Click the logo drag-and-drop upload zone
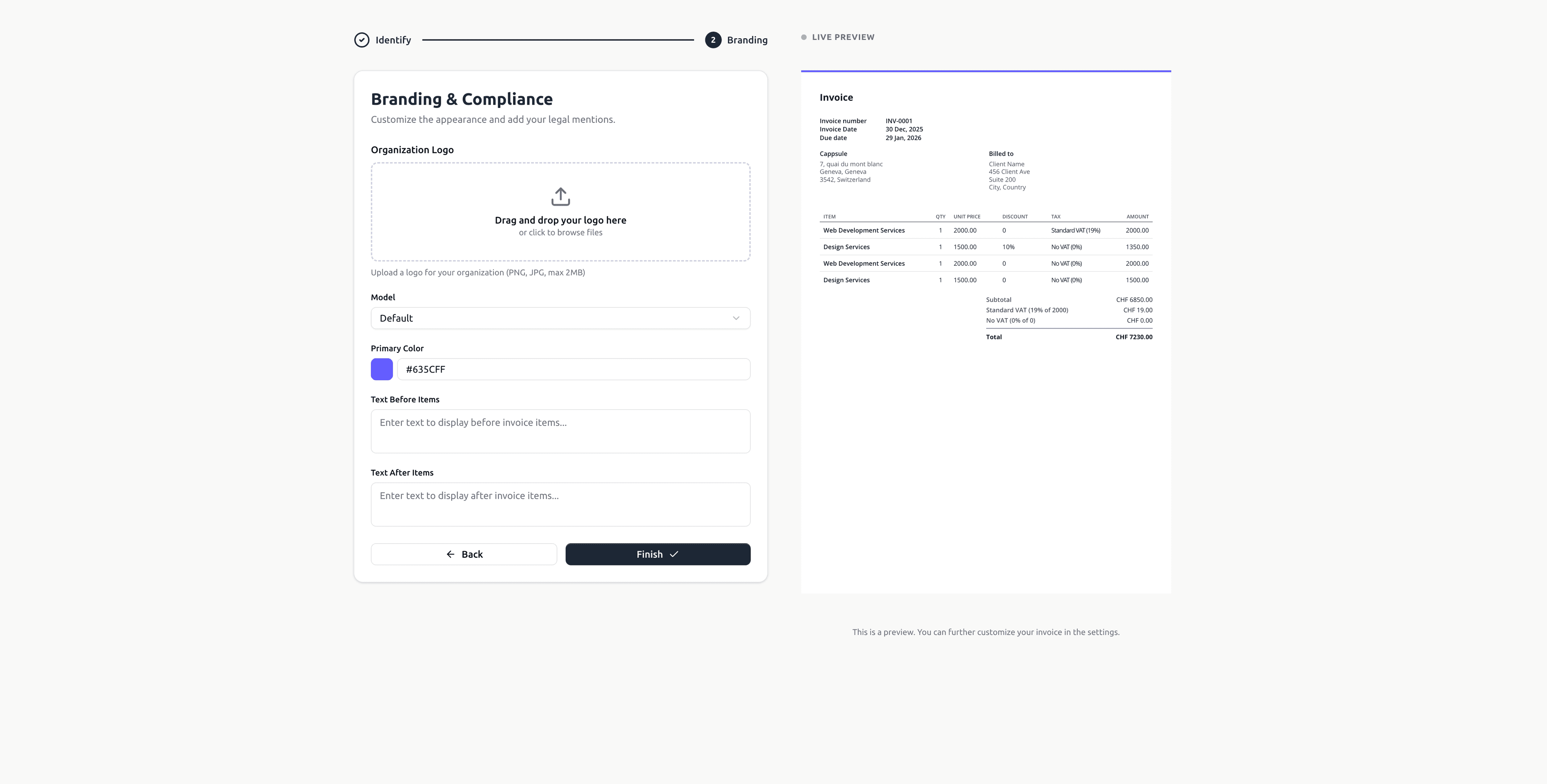Screen dimensions: 1547x784 pyautogui.click(x=560, y=211)
